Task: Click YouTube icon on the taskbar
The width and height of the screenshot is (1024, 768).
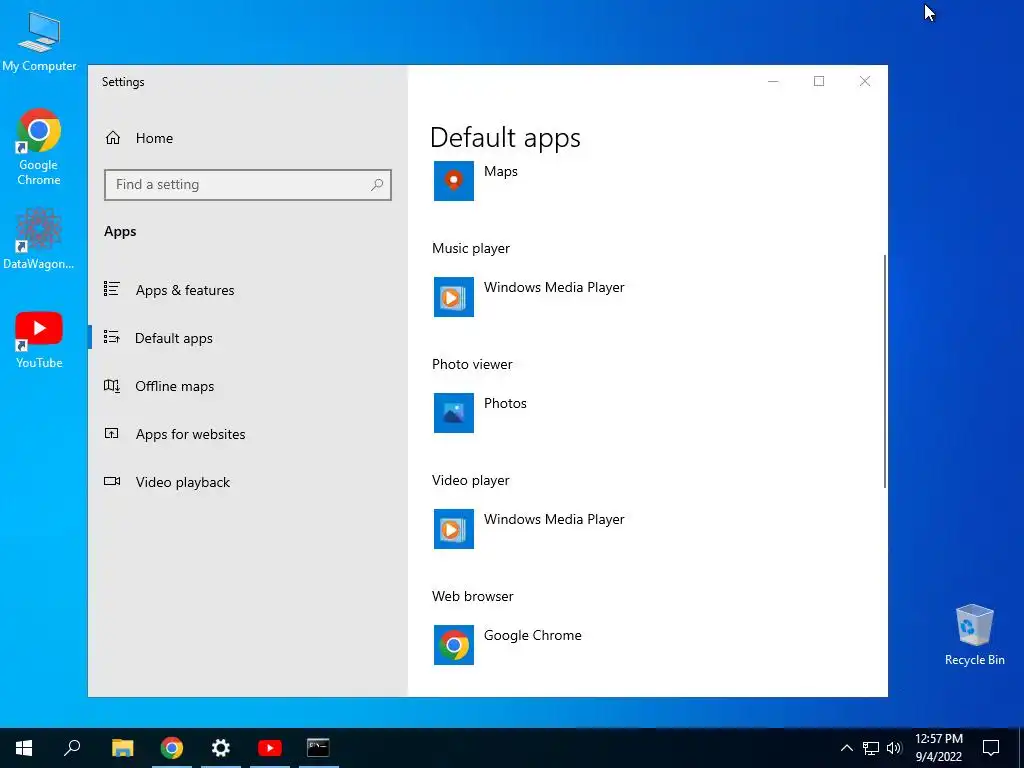Action: [270, 748]
